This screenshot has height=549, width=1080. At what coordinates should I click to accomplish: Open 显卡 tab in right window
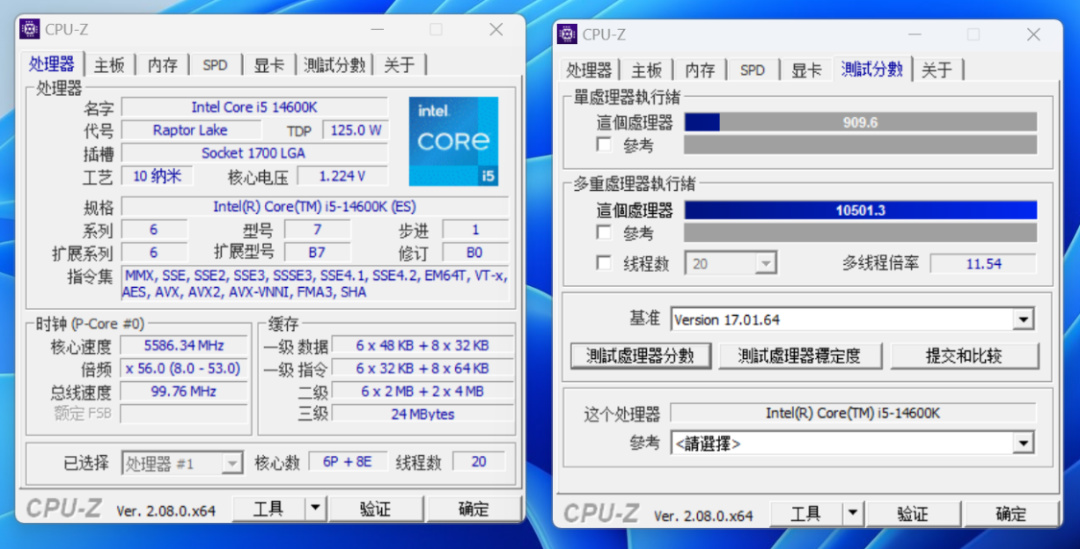pos(806,70)
